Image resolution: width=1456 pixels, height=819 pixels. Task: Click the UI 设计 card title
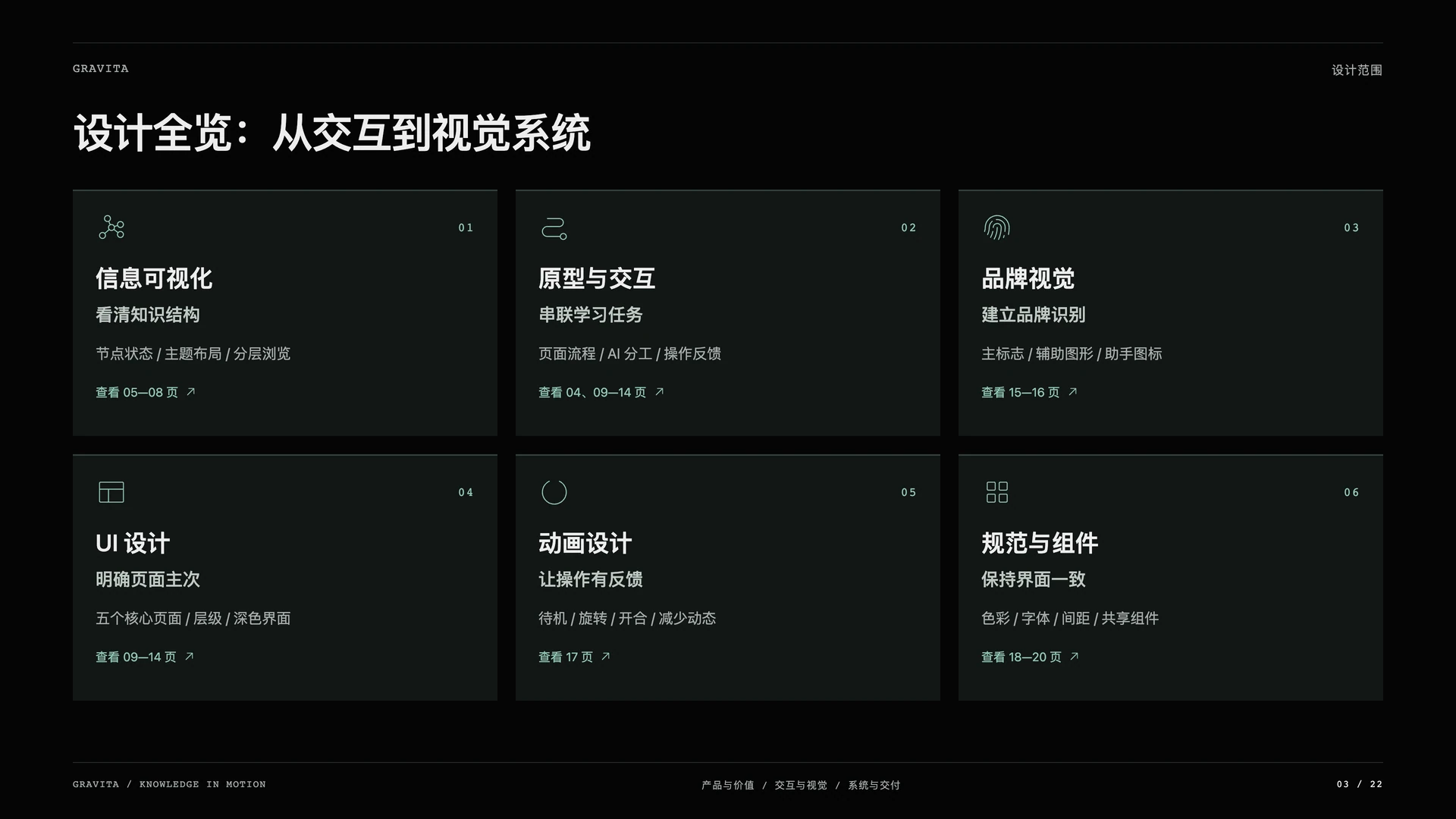click(133, 543)
